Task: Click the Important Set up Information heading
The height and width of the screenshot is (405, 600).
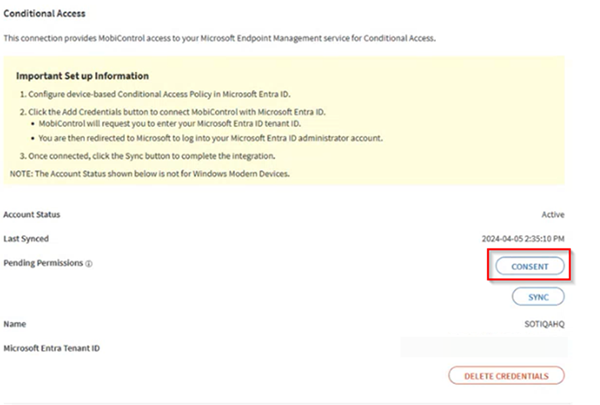Action: [x=82, y=76]
